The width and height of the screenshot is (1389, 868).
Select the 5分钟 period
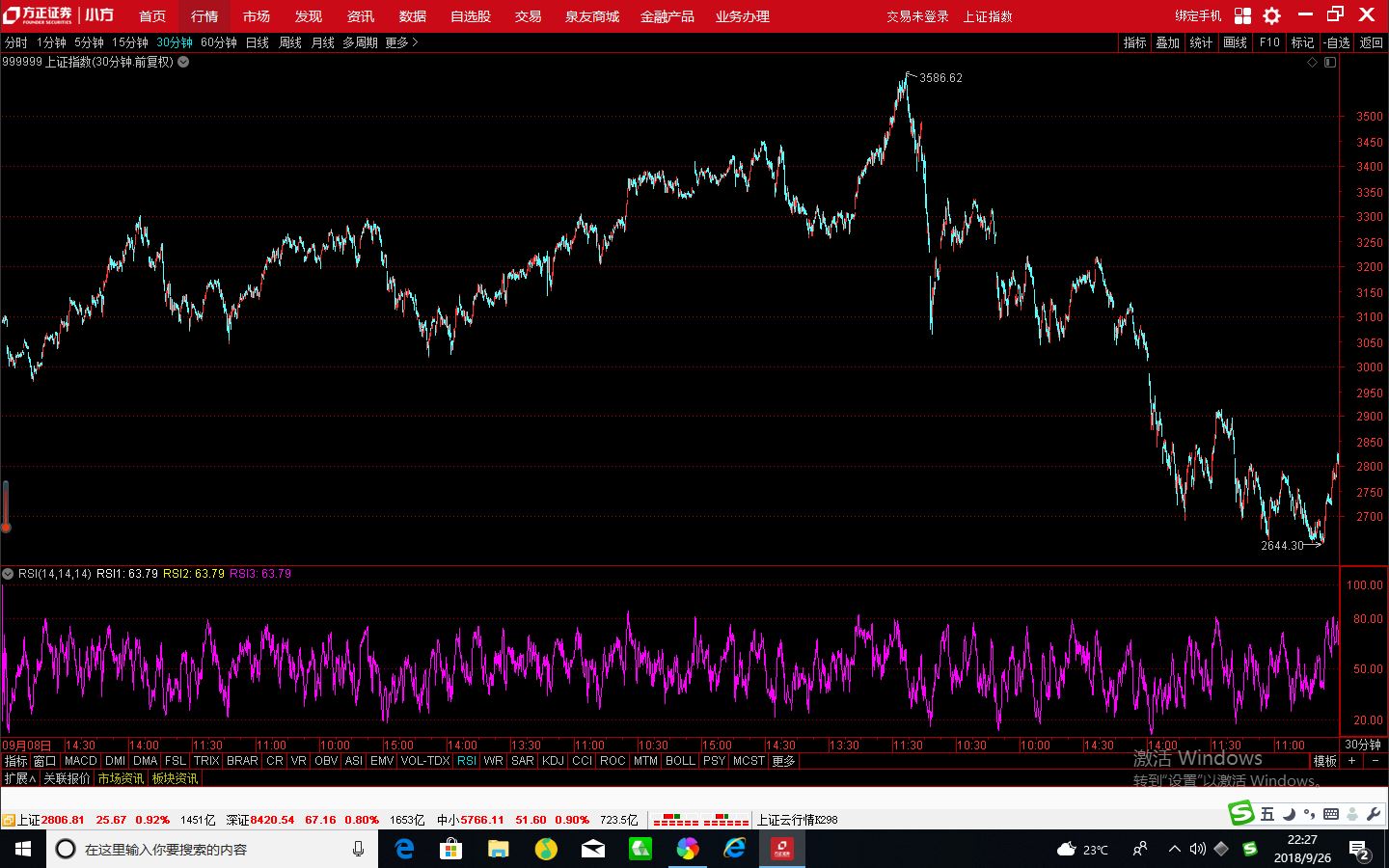(89, 42)
